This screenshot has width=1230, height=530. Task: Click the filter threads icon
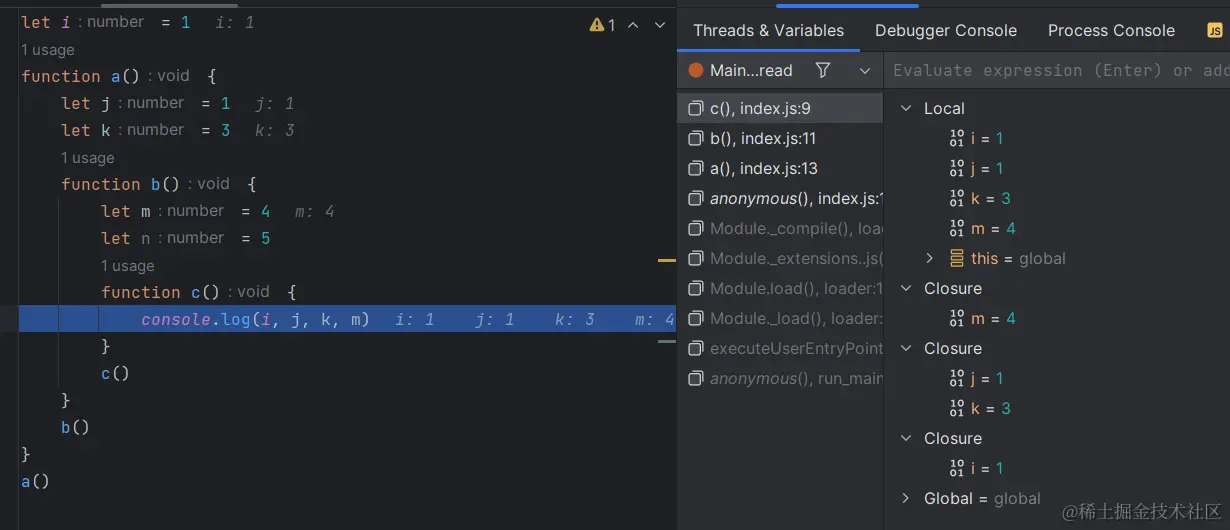(823, 70)
